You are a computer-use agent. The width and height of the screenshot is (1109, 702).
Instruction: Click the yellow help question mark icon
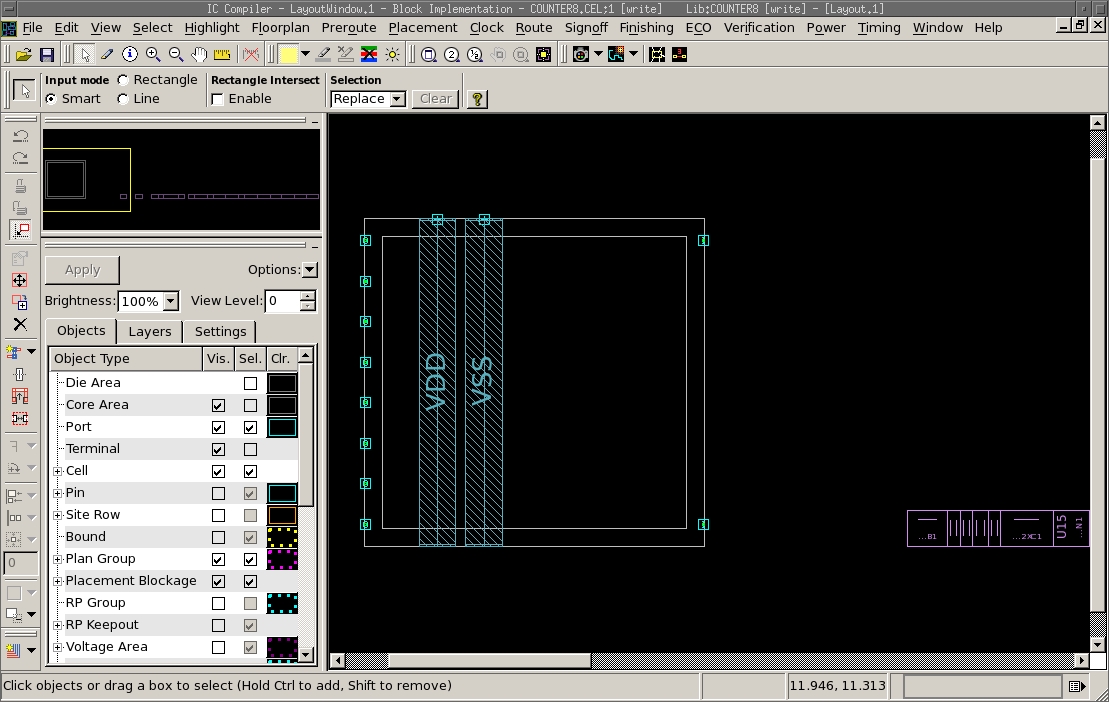[x=477, y=99]
